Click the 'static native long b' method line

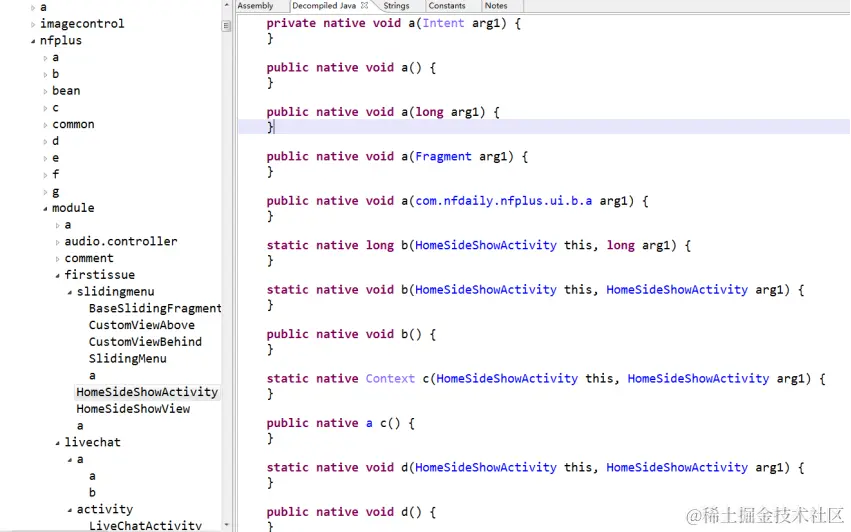479,246
